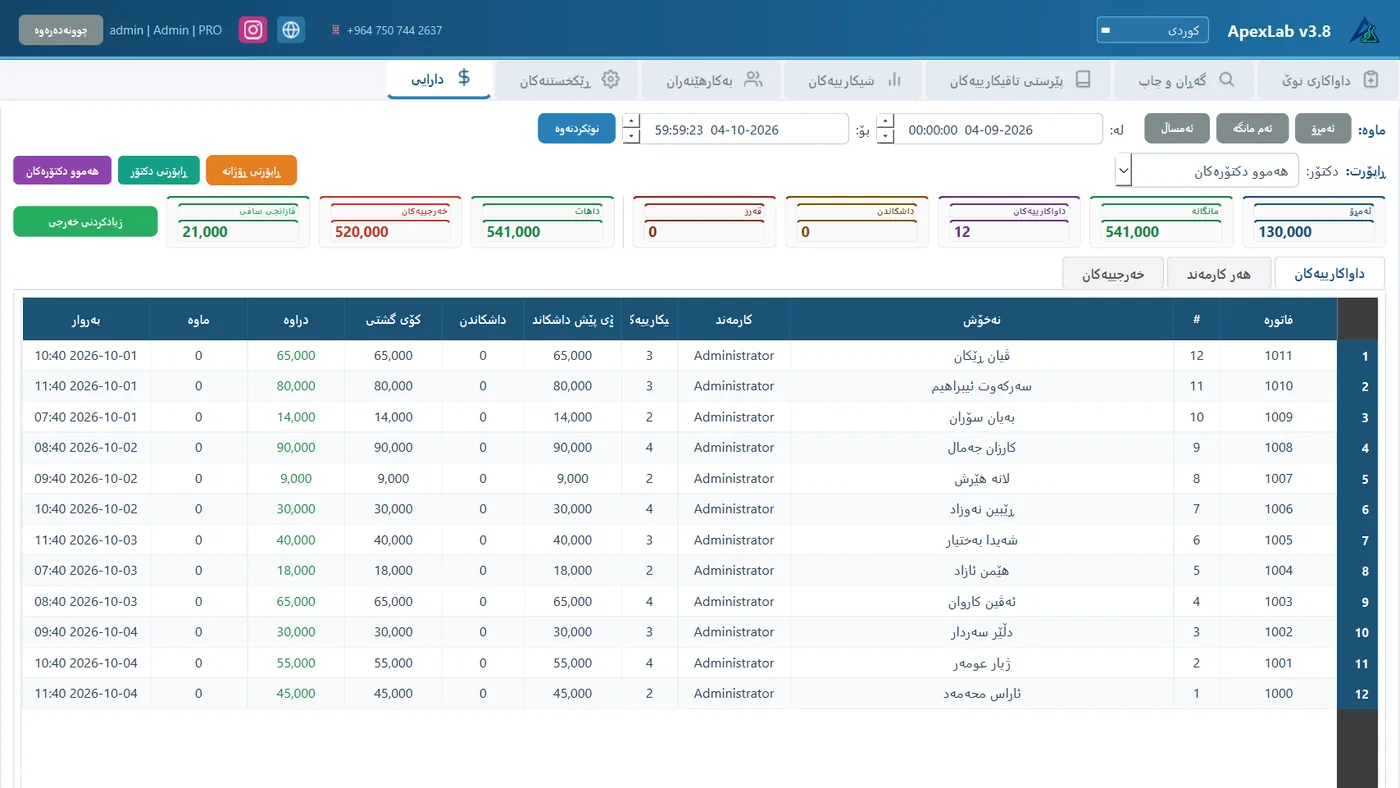Click the ApexLab logo icon
The width and height of the screenshot is (1400, 788).
click(x=1364, y=30)
